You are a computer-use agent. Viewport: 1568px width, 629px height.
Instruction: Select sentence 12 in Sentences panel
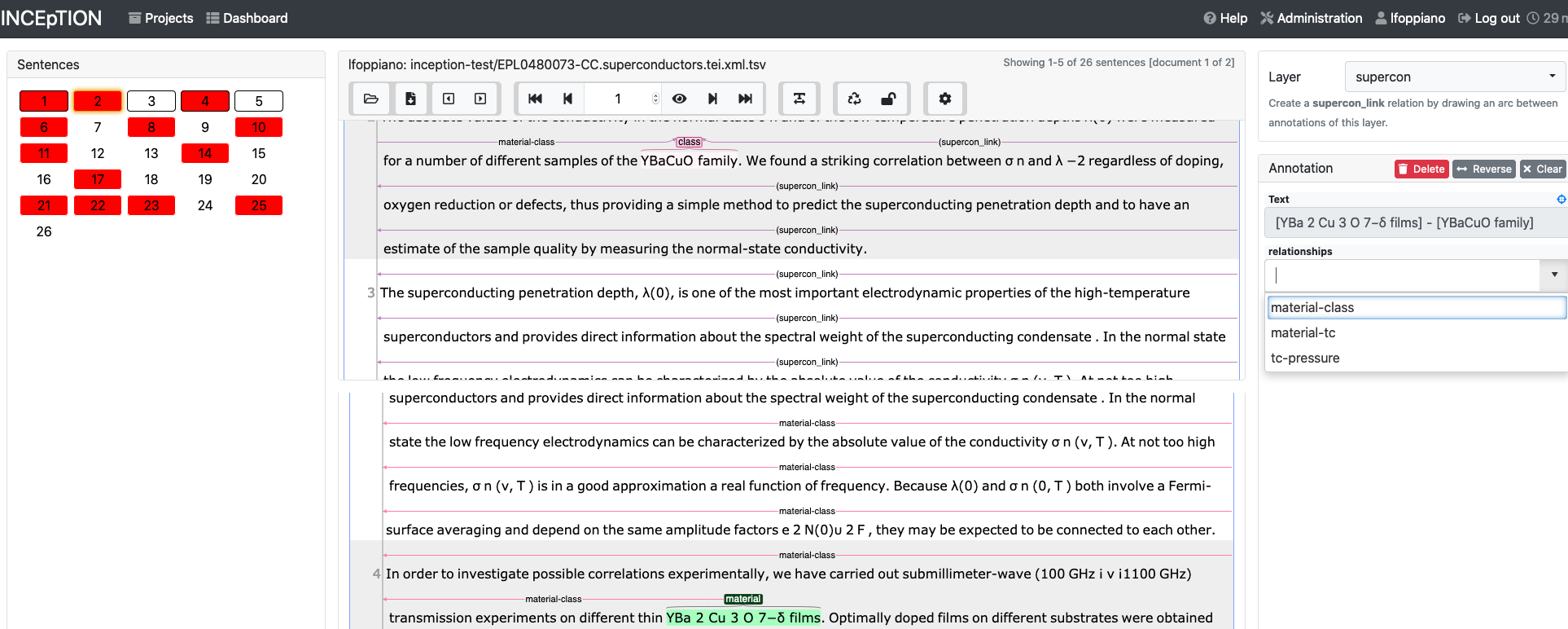click(x=98, y=153)
